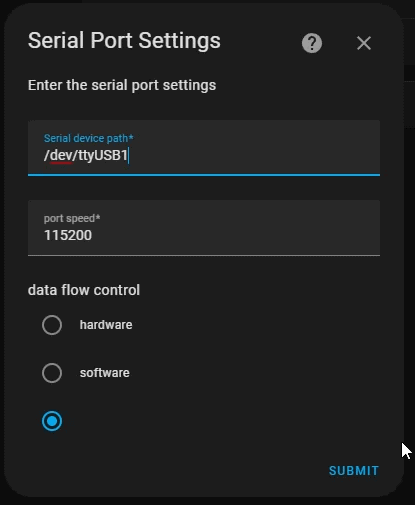The image size is (415, 505).
Task: Click the gray underline below port speed
Action: coord(204,255)
